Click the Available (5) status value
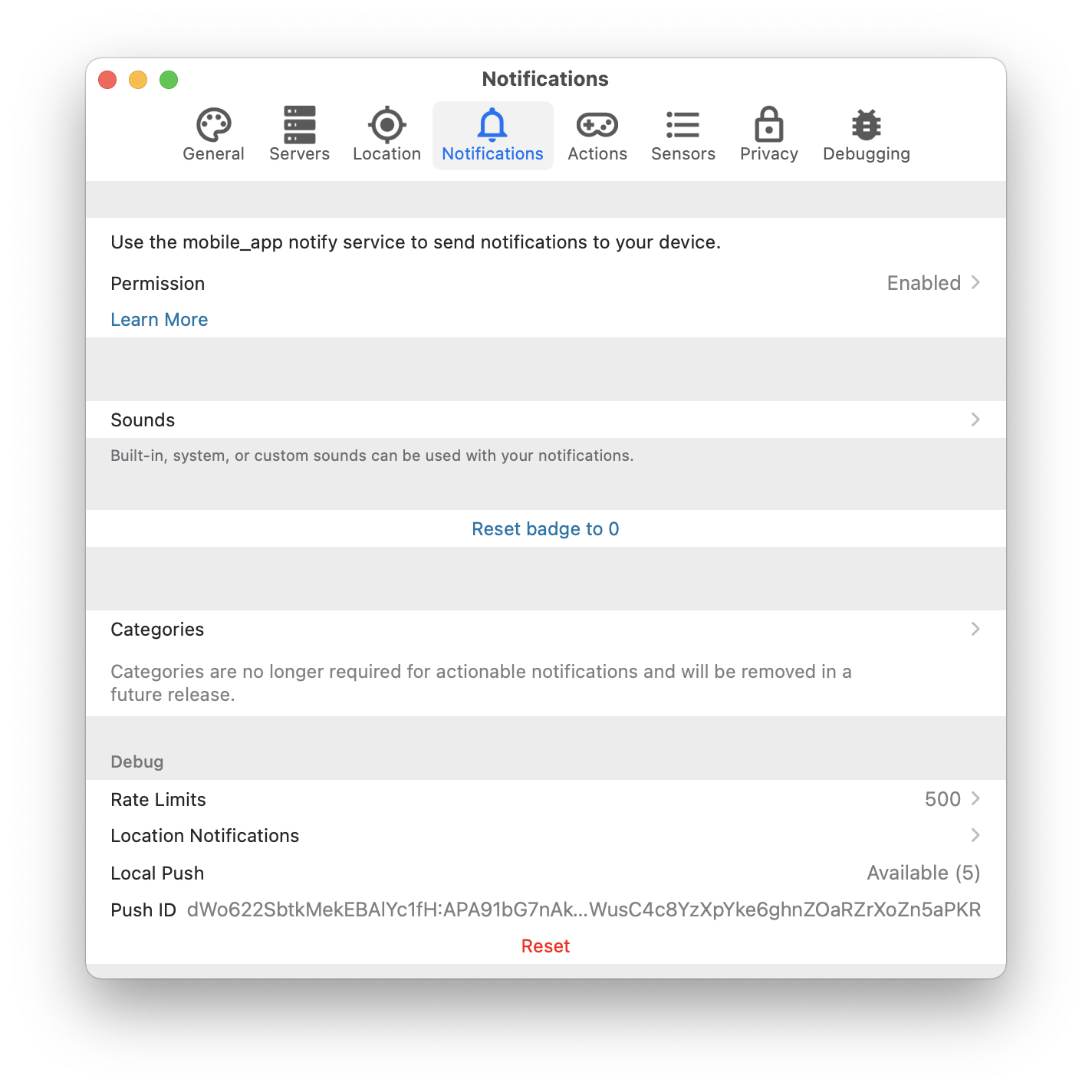The width and height of the screenshot is (1092, 1092). coord(923,873)
